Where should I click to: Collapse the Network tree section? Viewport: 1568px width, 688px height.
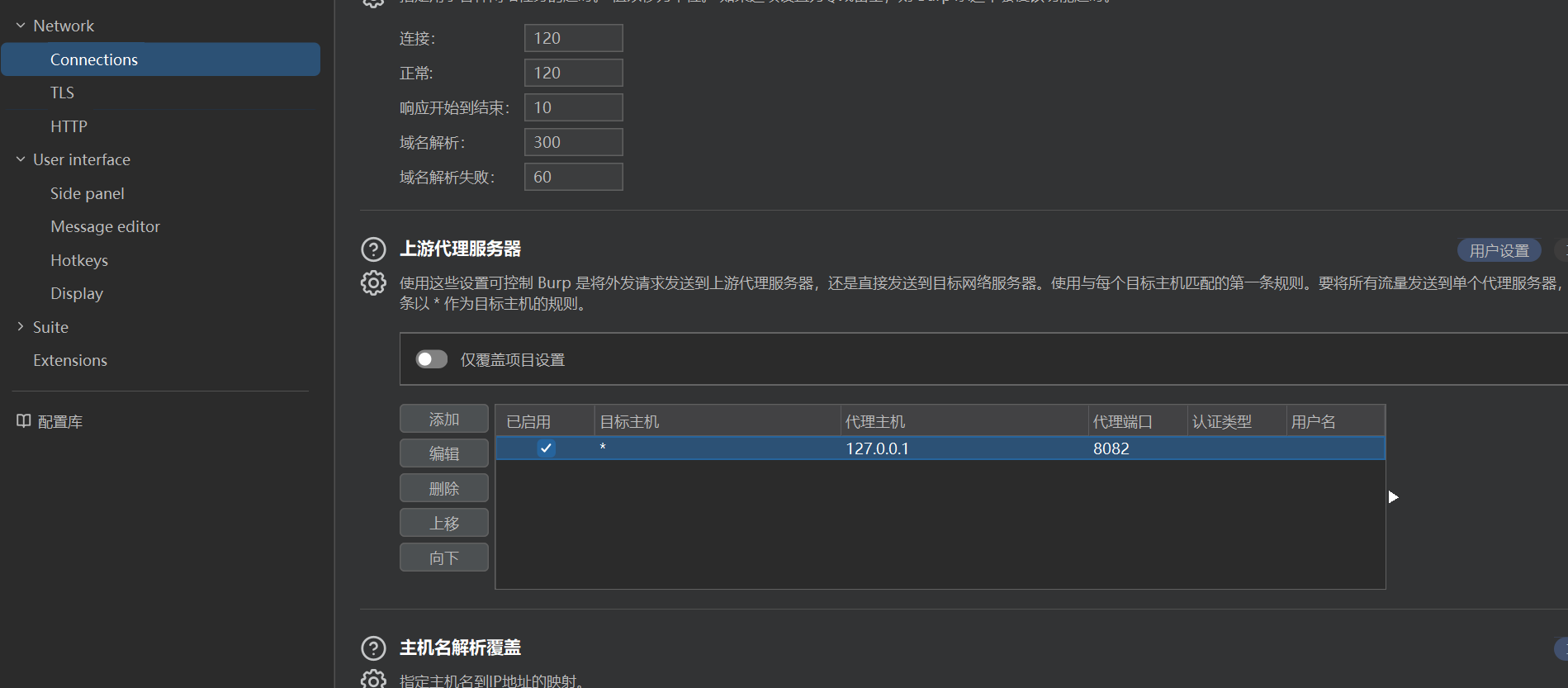21,26
